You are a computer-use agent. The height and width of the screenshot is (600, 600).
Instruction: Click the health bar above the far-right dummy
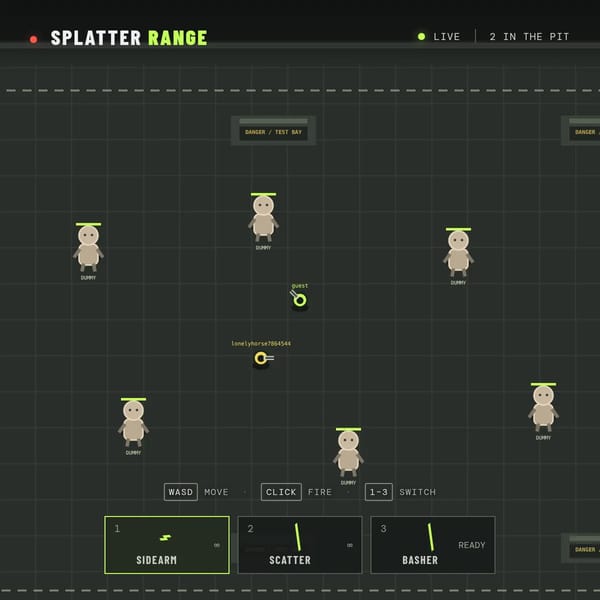543,384
